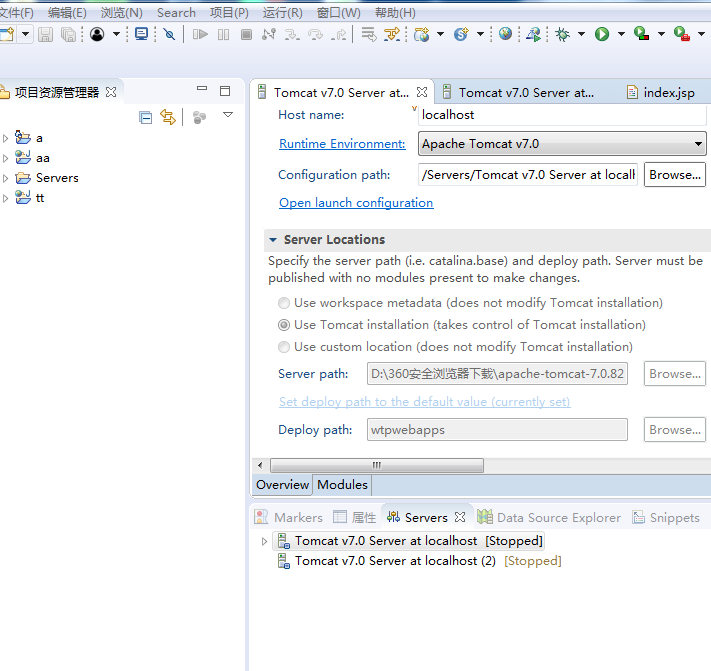Switch to the Modules tab
Viewport: 711px width, 671px height.
(342, 485)
